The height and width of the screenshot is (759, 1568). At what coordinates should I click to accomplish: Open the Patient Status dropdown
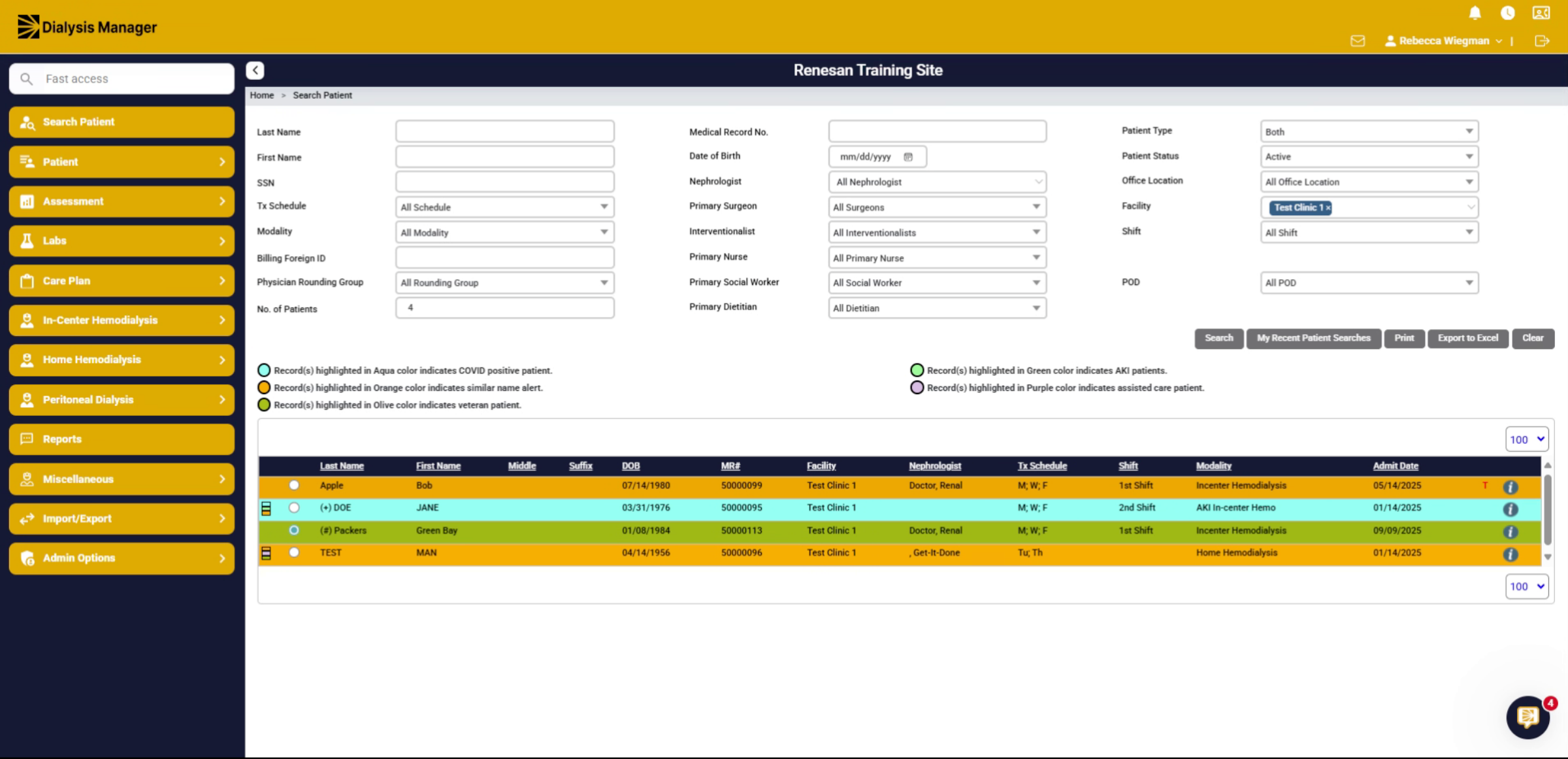pos(1369,157)
